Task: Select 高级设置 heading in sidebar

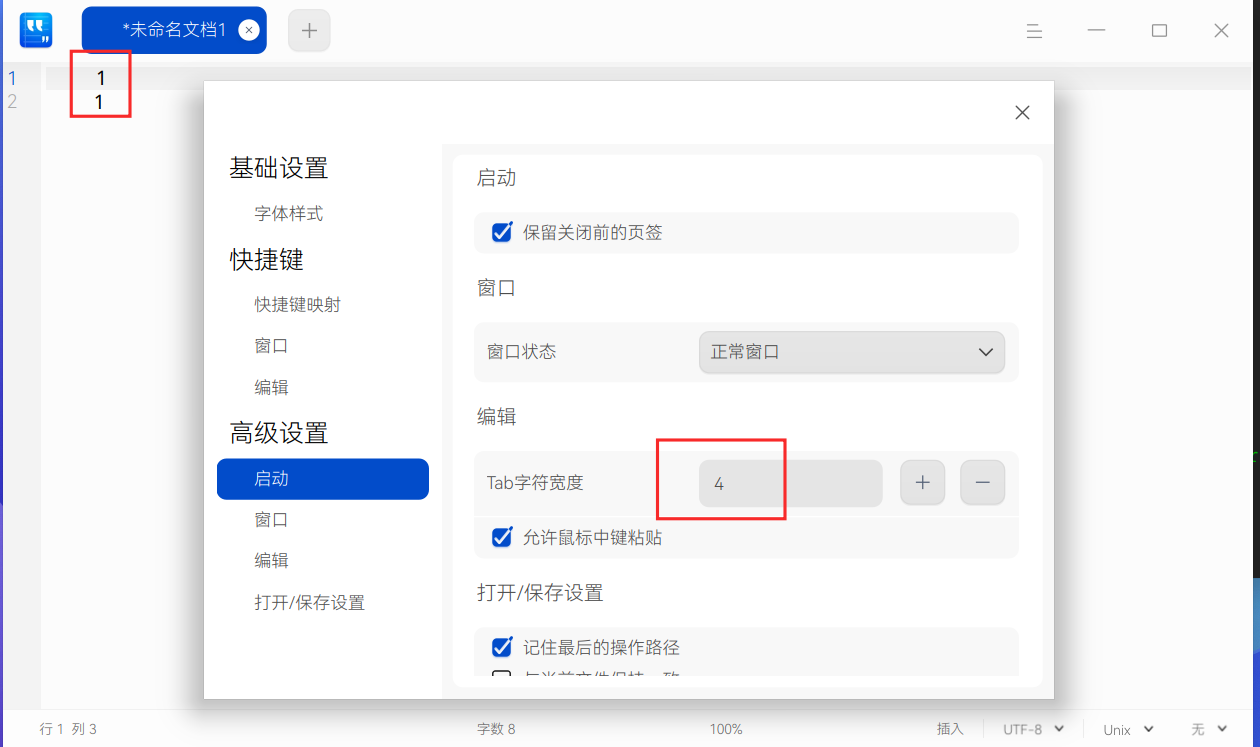Action: [x=279, y=433]
